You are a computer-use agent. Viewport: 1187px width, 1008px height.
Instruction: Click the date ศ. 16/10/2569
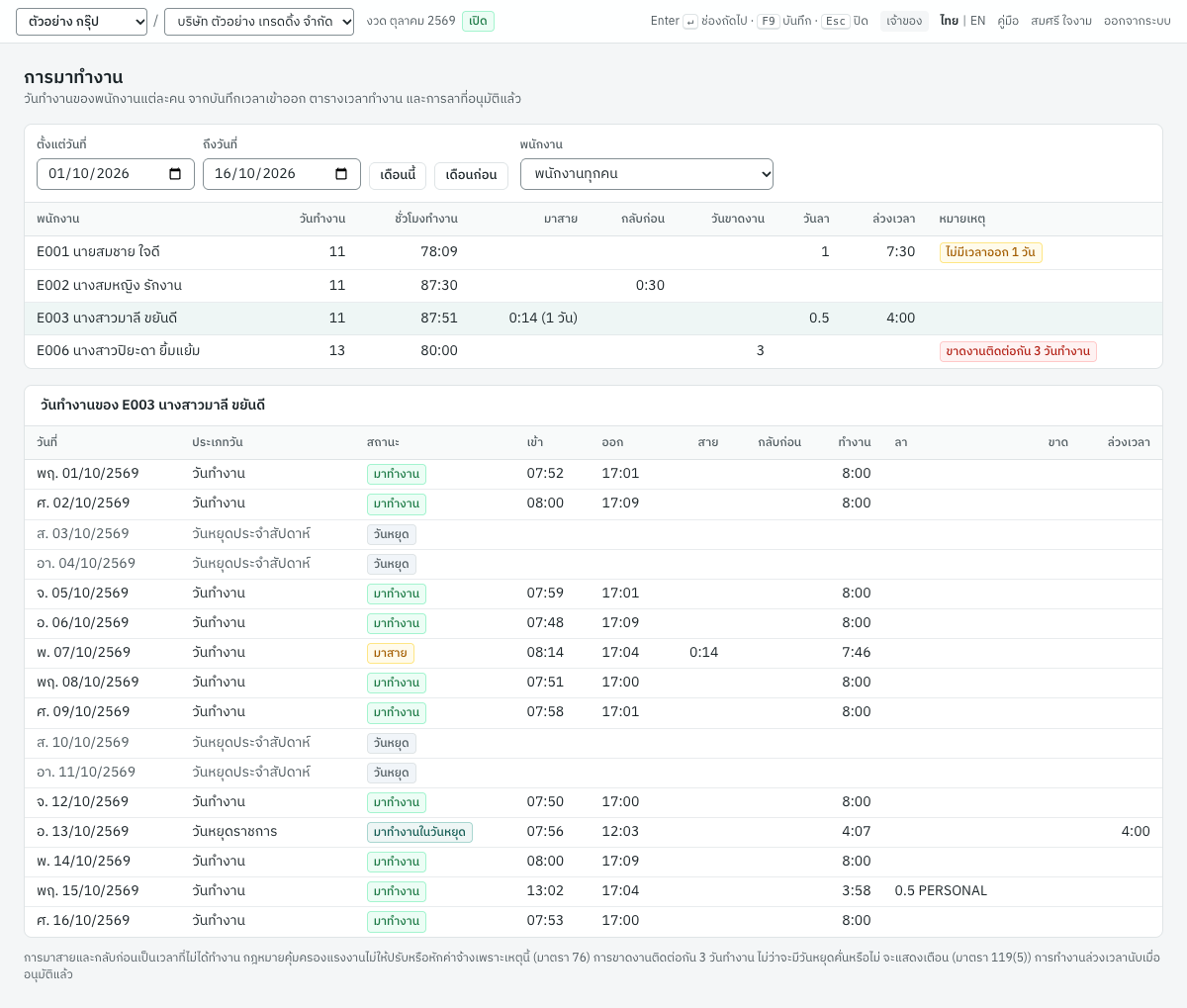coord(83,921)
